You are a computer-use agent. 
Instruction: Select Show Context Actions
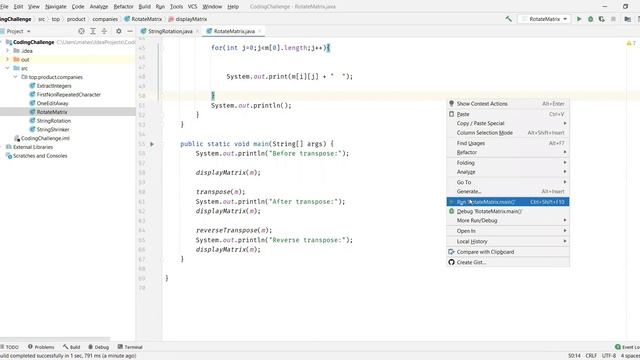pos(508,104)
